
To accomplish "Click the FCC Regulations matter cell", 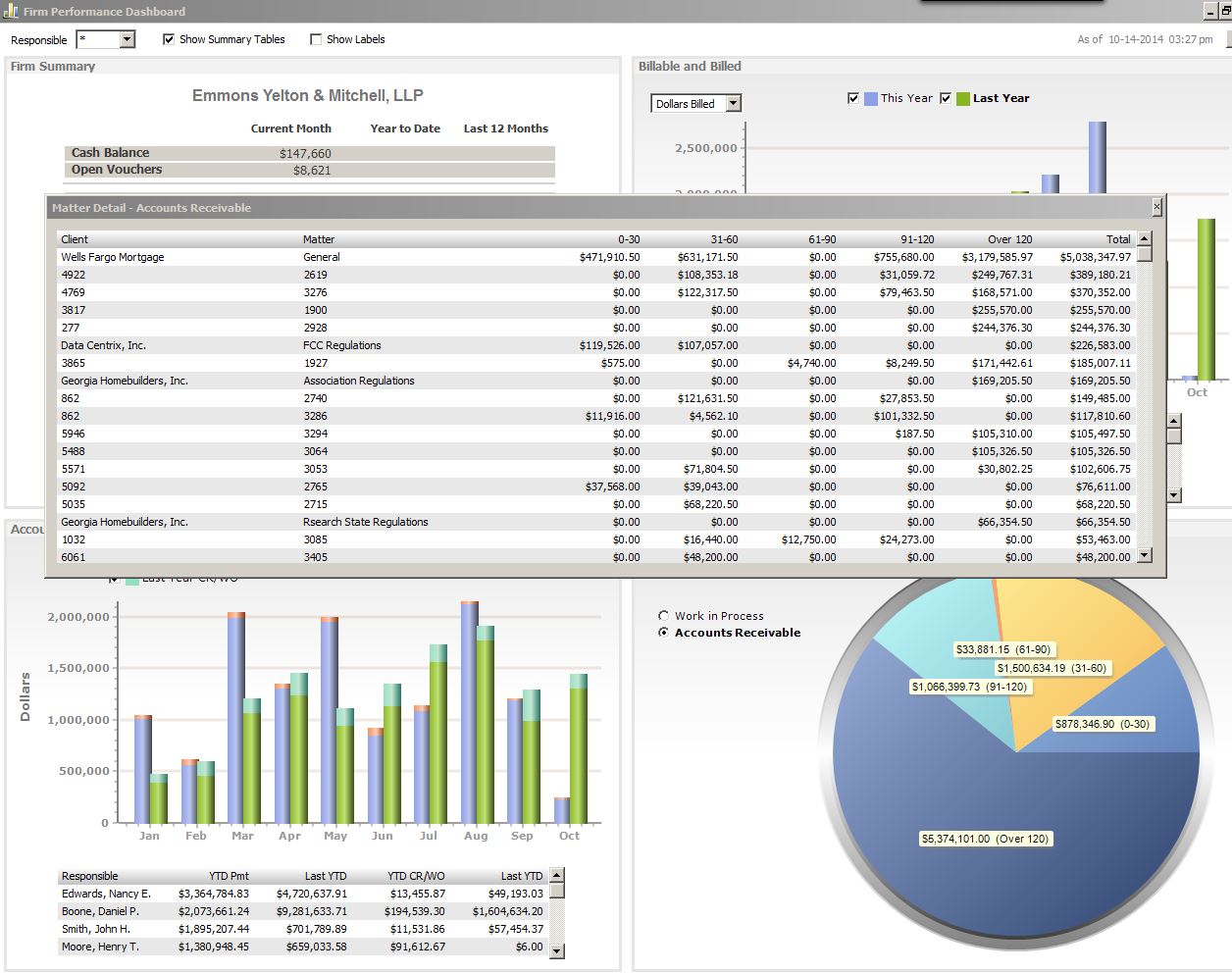I will point(342,345).
